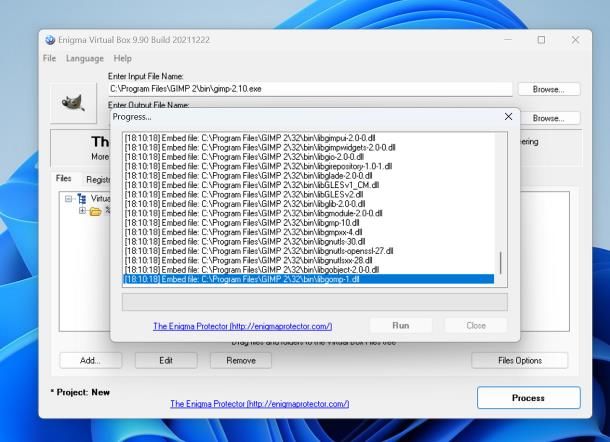The height and width of the screenshot is (442, 610).
Task: Open the Language menu
Action: click(x=85, y=58)
